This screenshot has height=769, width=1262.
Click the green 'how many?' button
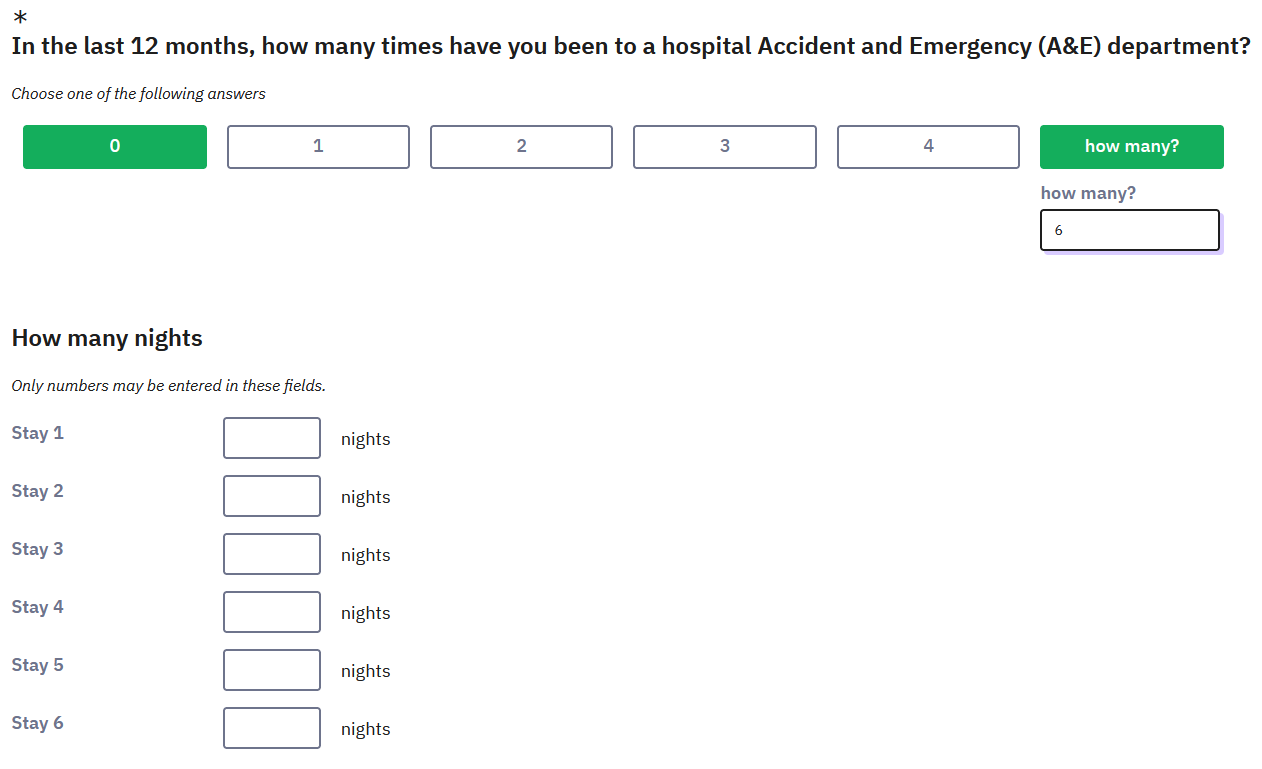tap(1132, 147)
